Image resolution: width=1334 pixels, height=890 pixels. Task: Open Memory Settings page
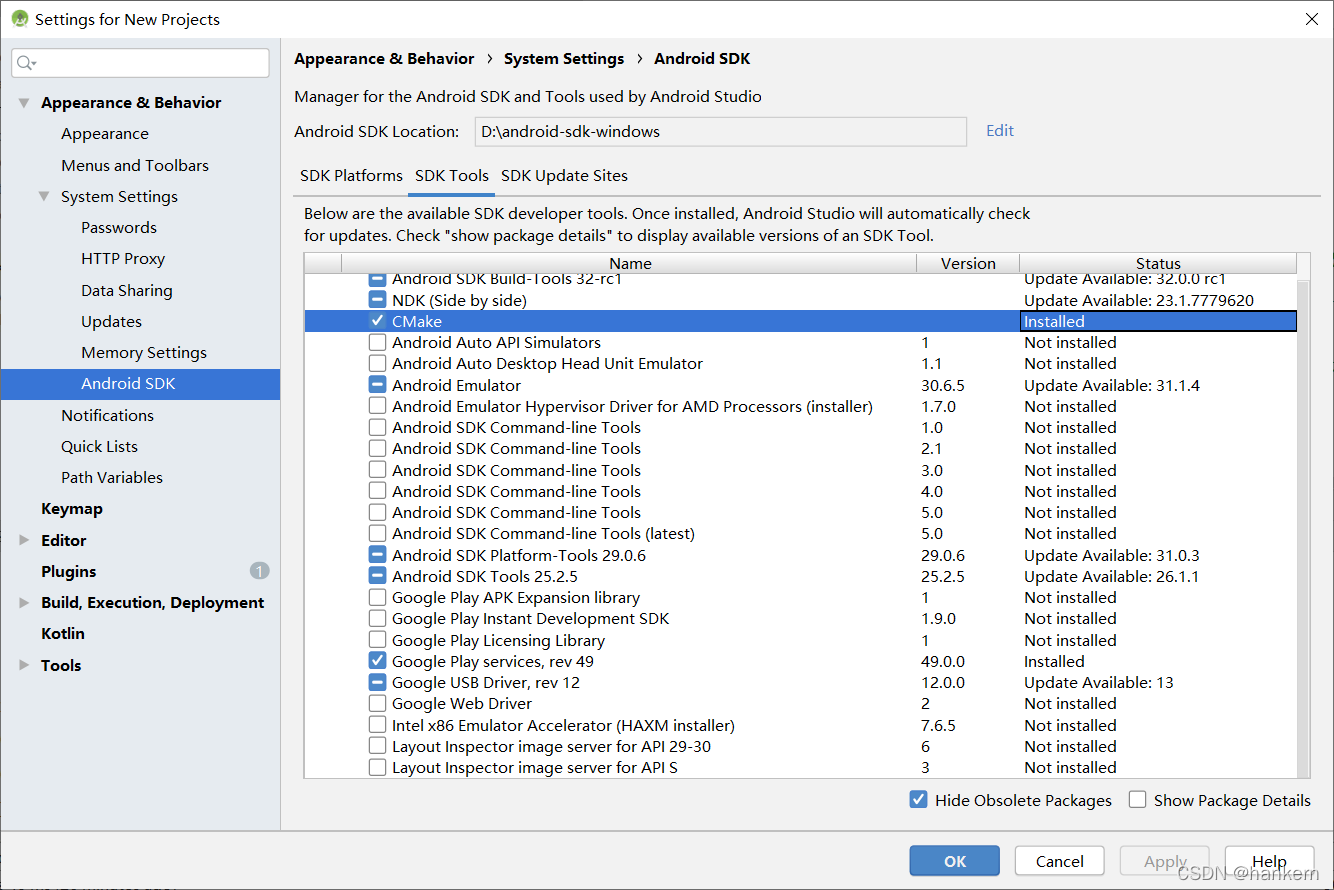[x=144, y=352]
